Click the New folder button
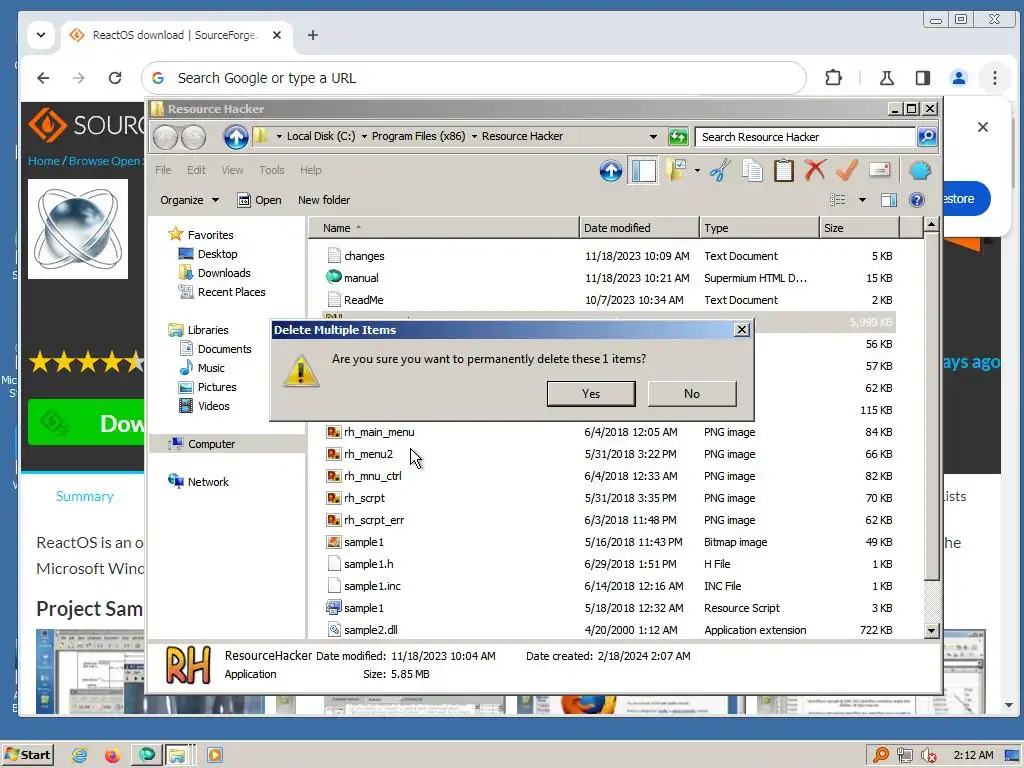 324,200
